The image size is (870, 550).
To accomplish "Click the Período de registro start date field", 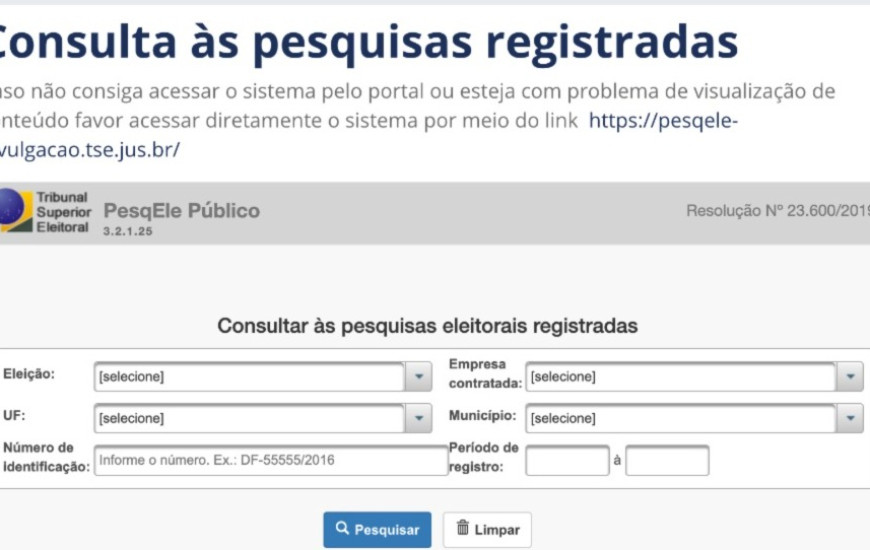I will tap(567, 460).
